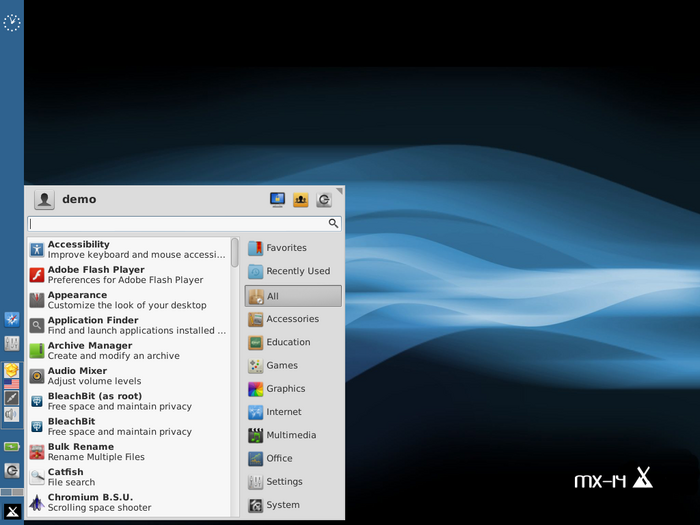Click the battery indicator in the panel
Screen dimensions: 700x525
(11, 446)
